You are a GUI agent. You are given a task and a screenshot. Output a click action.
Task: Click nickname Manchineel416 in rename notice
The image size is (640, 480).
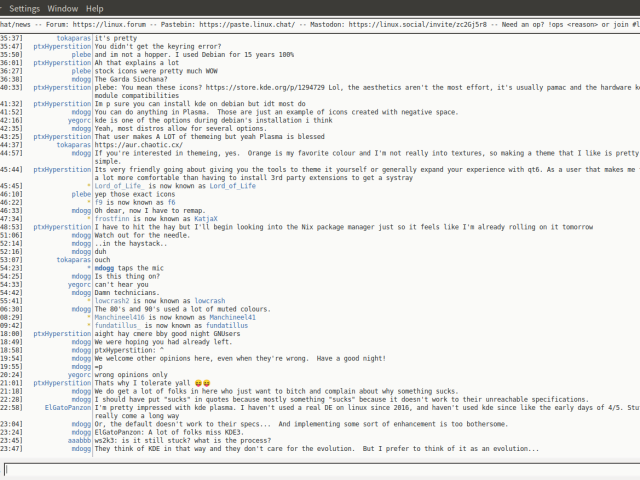pos(120,318)
